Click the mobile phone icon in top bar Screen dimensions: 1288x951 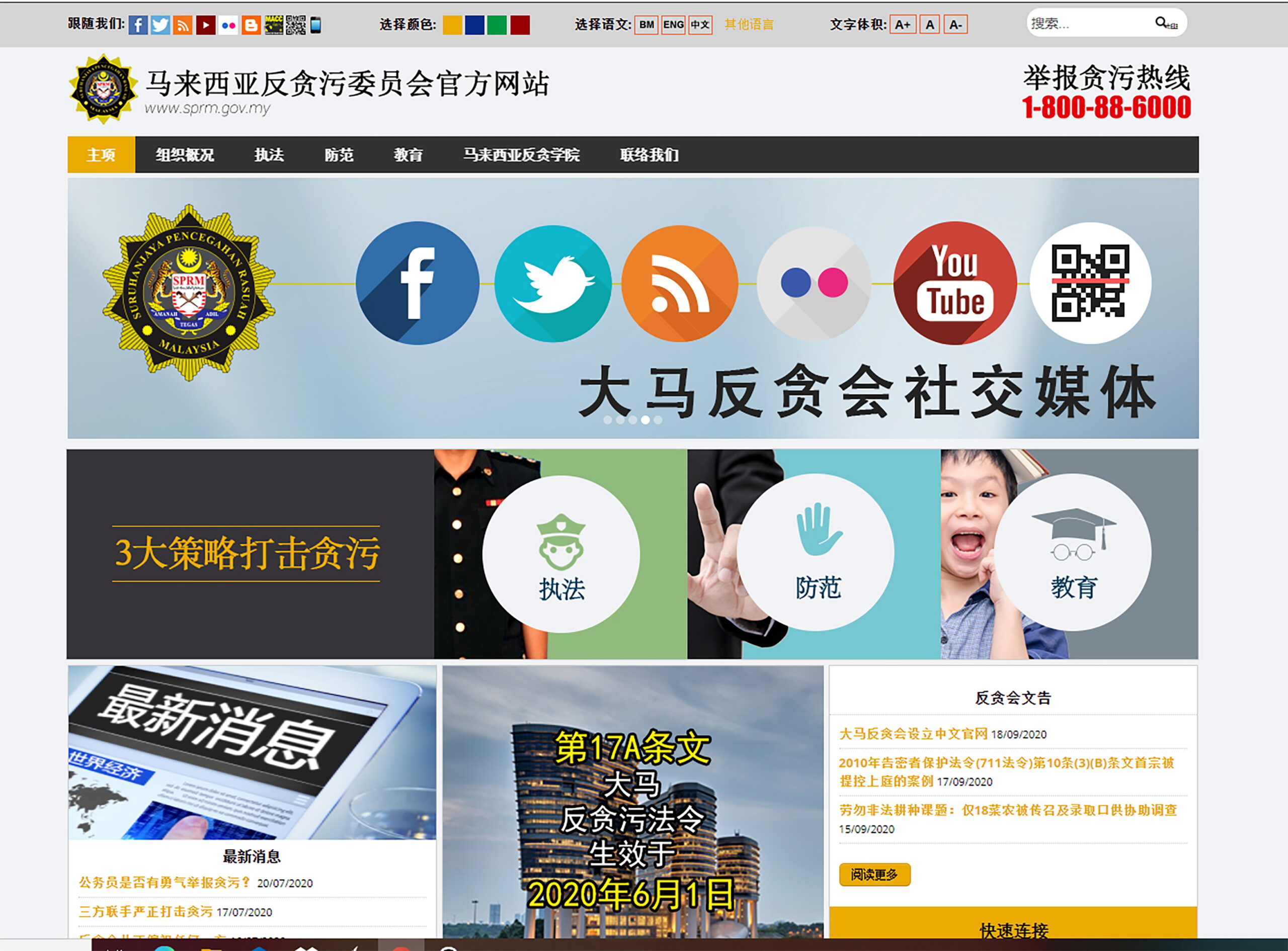315,25
